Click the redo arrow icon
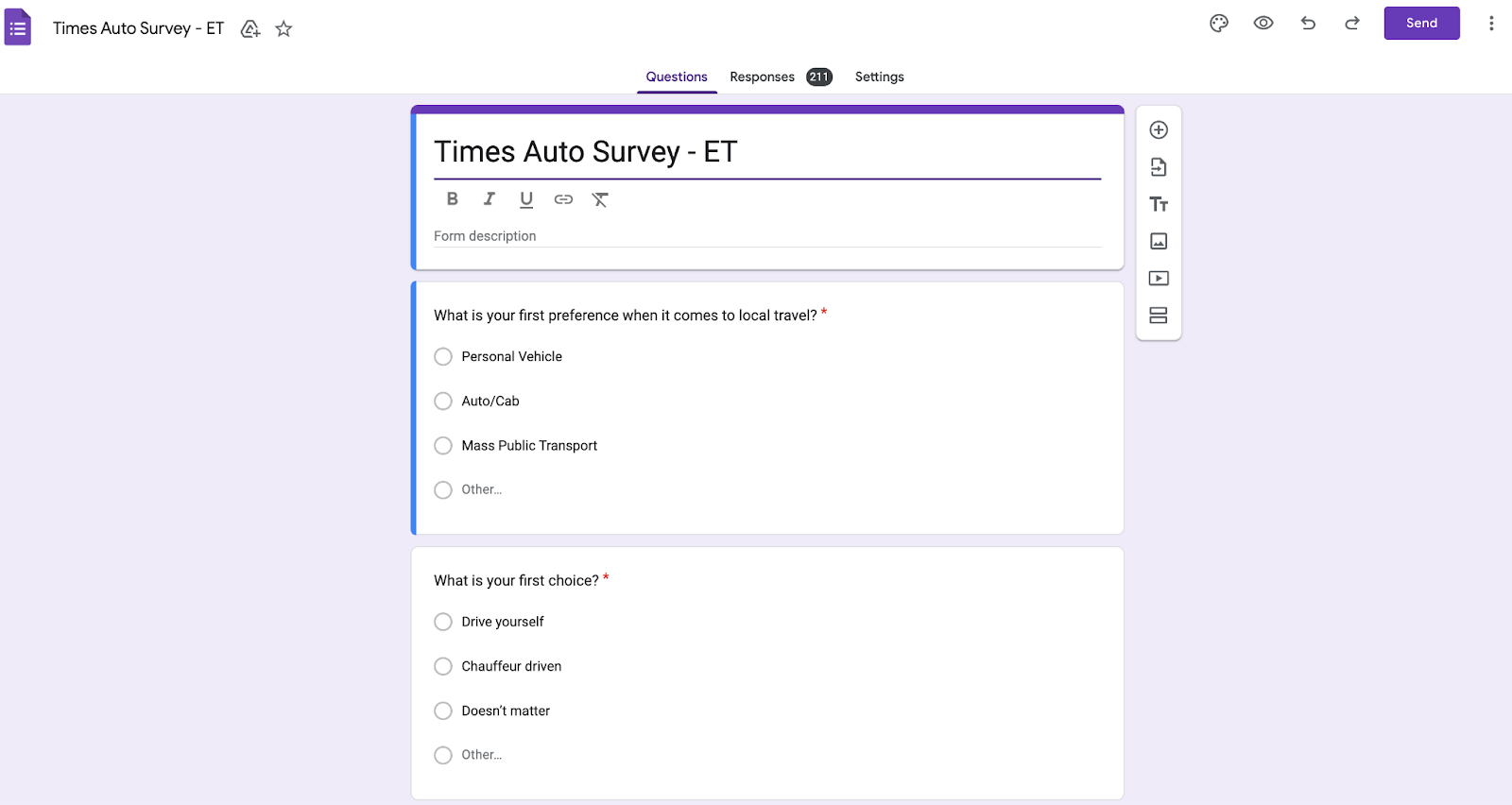Viewport: 1512px width, 805px height. point(1352,24)
